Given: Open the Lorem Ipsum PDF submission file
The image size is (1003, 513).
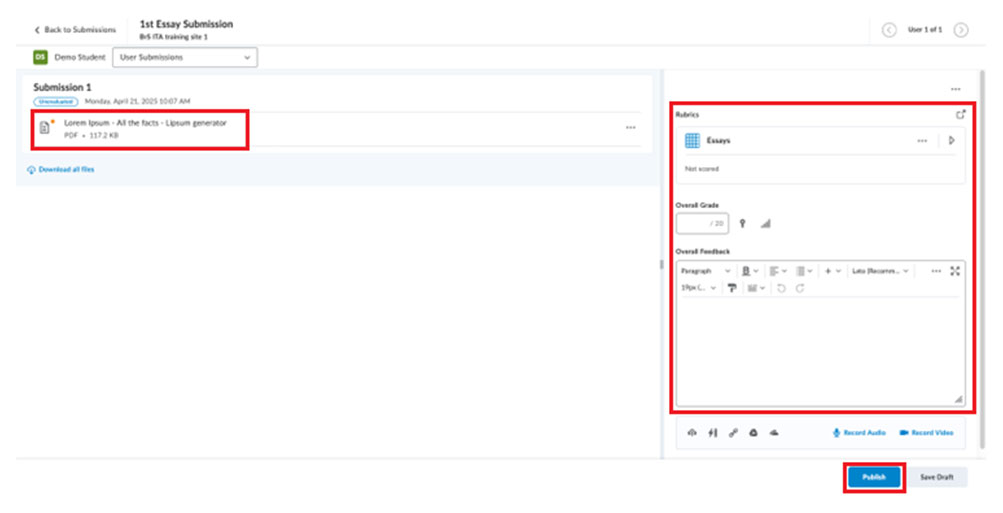Looking at the screenshot, I should click(145, 123).
